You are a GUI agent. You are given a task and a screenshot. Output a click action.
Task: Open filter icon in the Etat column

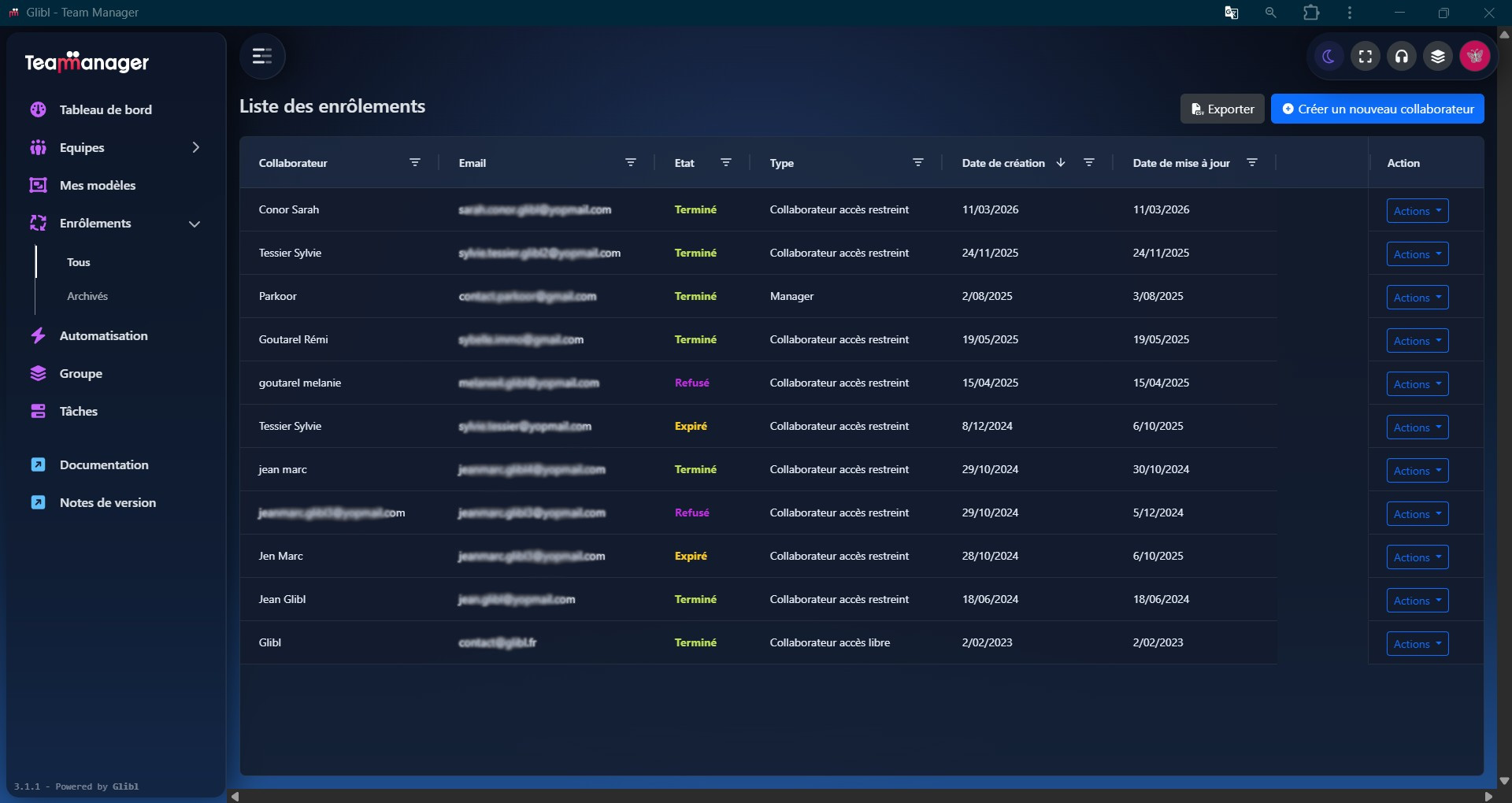click(726, 163)
